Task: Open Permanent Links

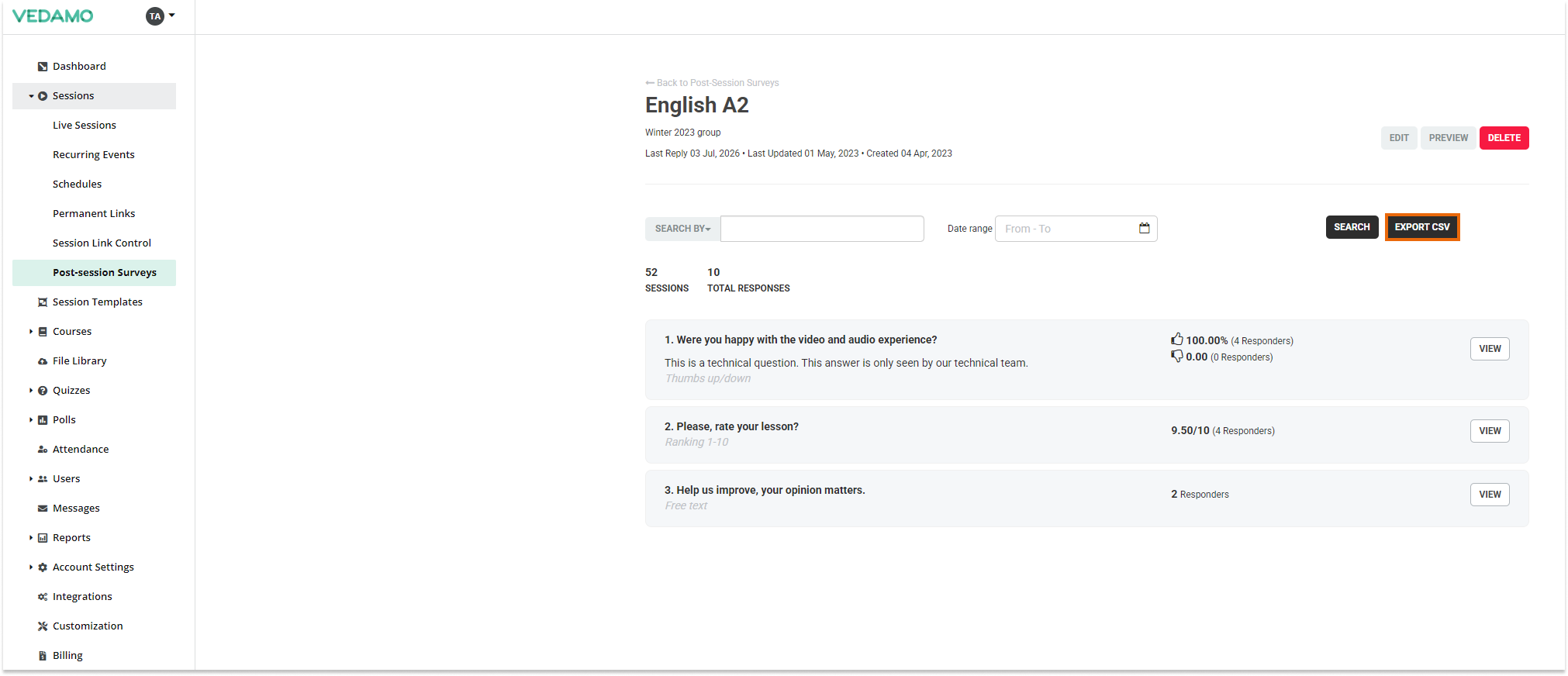Action: pyautogui.click(x=94, y=214)
